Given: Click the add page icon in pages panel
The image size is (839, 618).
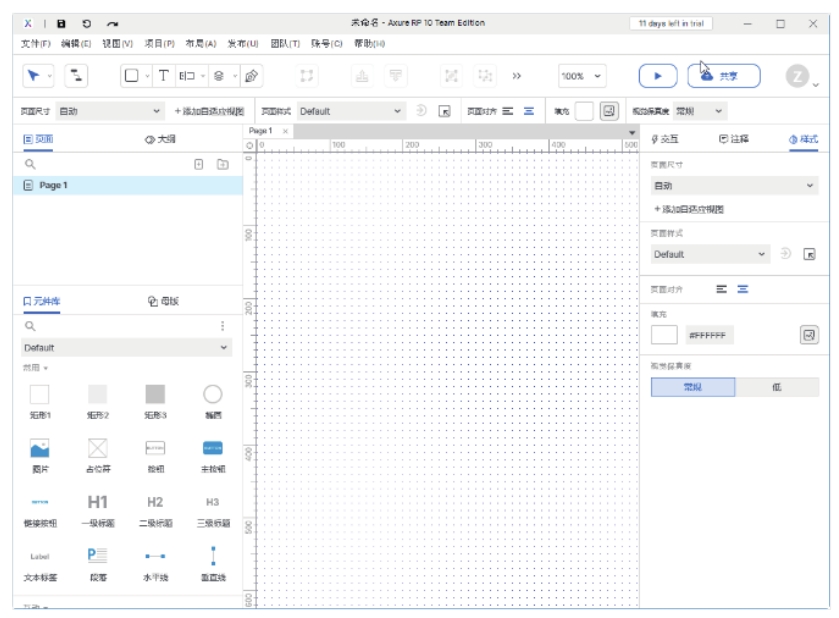Looking at the screenshot, I should tap(198, 163).
